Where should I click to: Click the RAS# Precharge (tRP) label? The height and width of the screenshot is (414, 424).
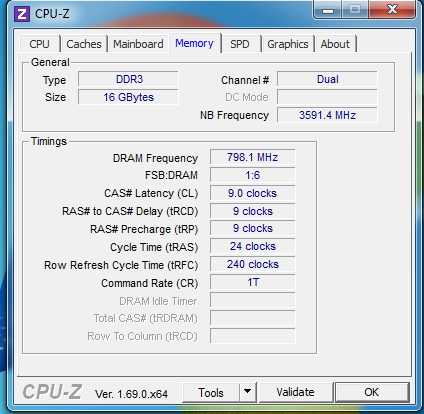(x=144, y=229)
